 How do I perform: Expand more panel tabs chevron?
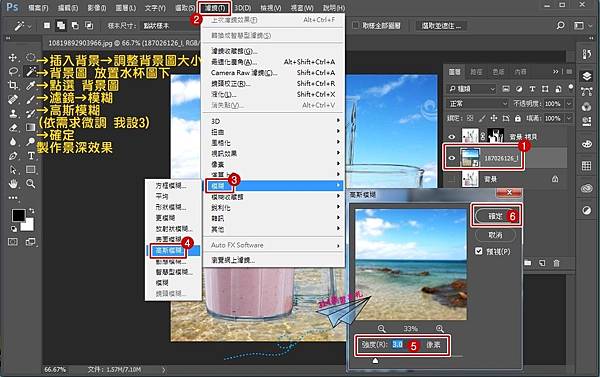556,72
